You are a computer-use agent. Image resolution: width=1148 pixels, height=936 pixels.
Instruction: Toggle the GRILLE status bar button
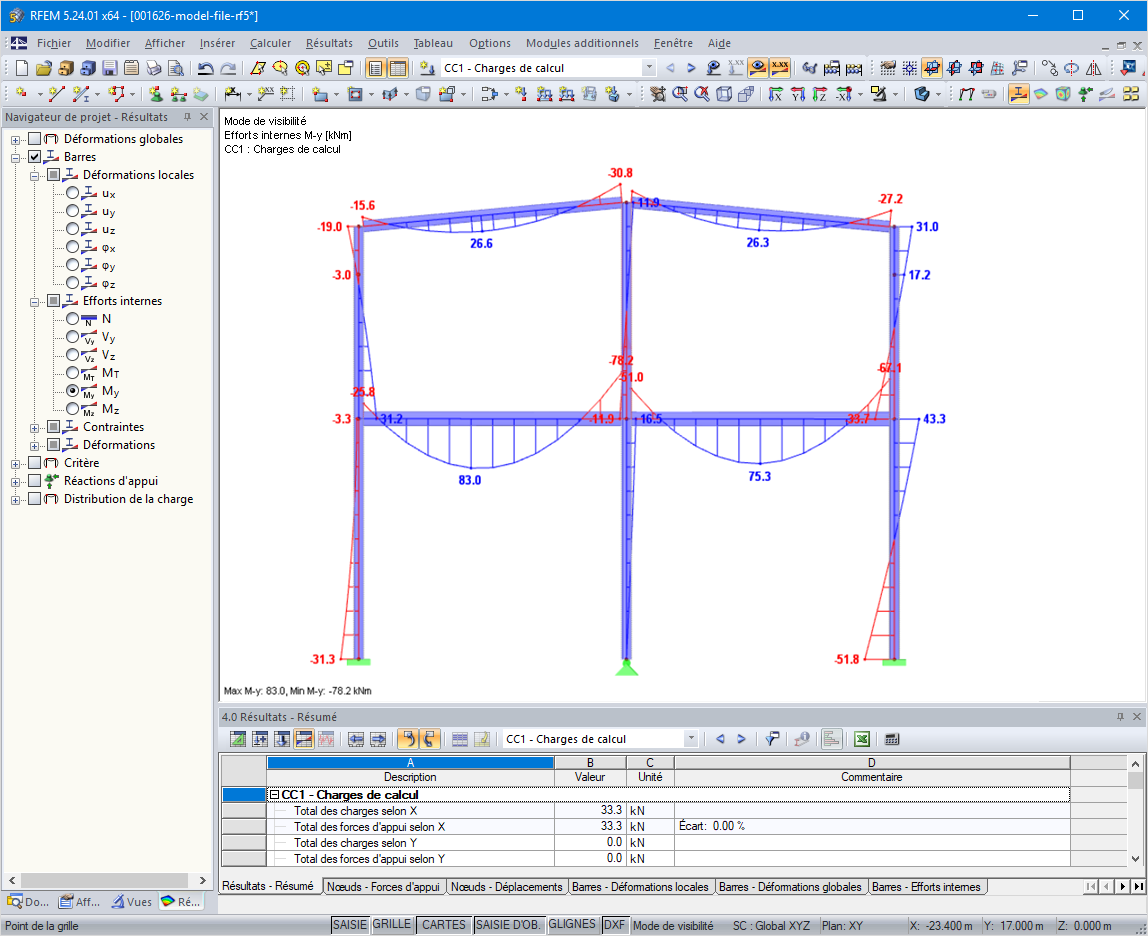point(392,925)
